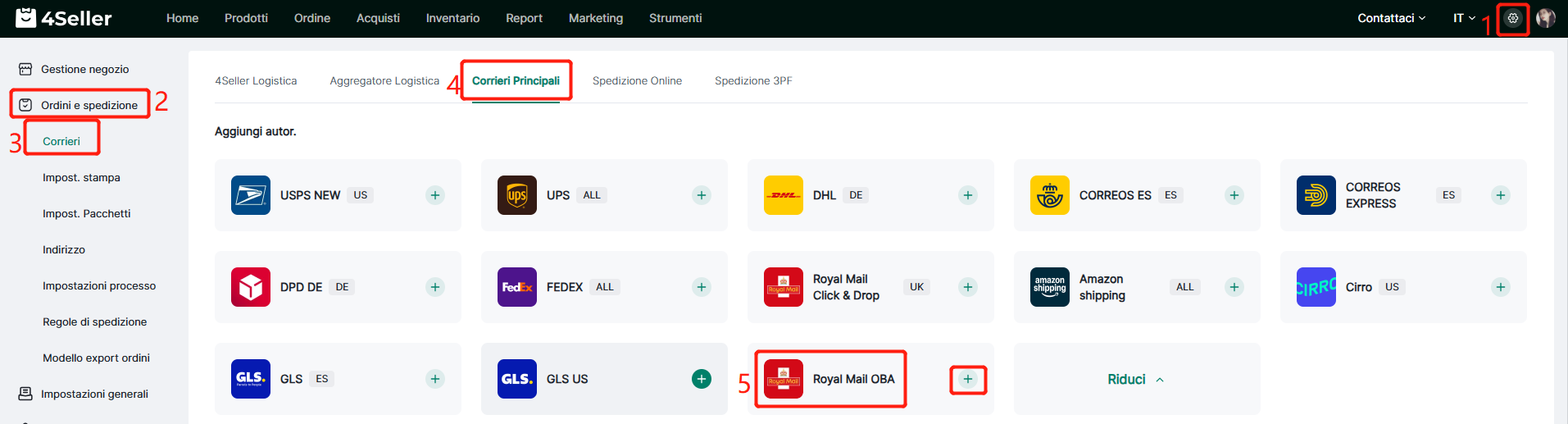Go to Impost. stampa in sidebar
Viewport: 1568px width, 424px height.
81,177
